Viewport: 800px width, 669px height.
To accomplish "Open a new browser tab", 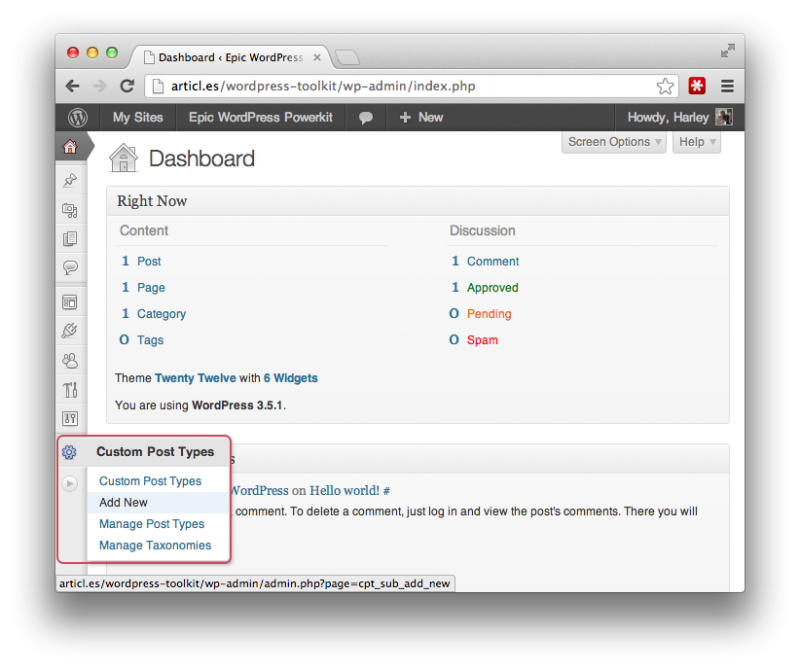I will 347,57.
